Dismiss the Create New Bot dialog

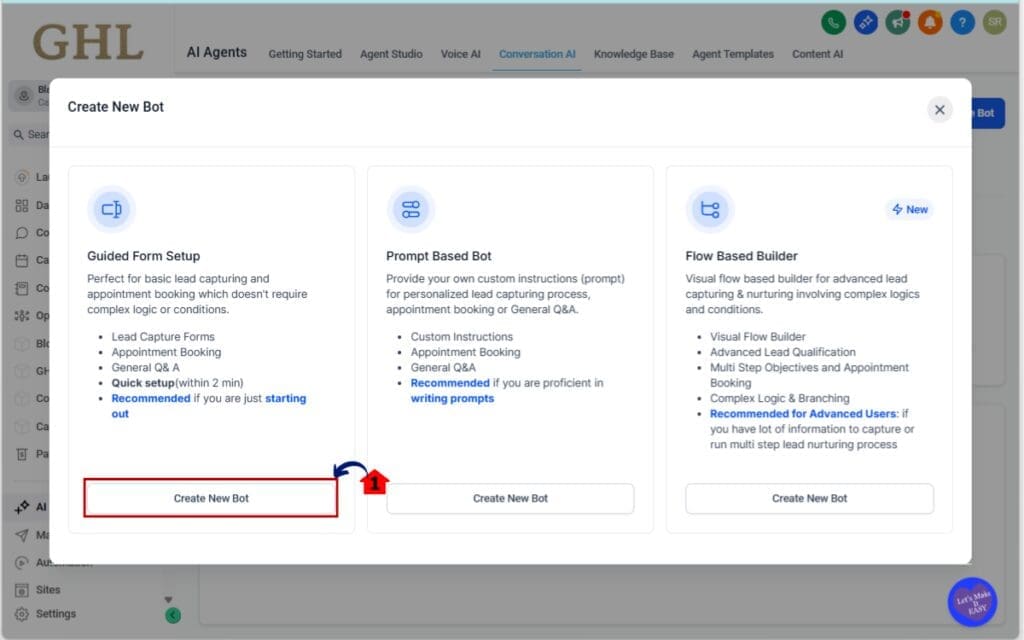[x=939, y=110]
